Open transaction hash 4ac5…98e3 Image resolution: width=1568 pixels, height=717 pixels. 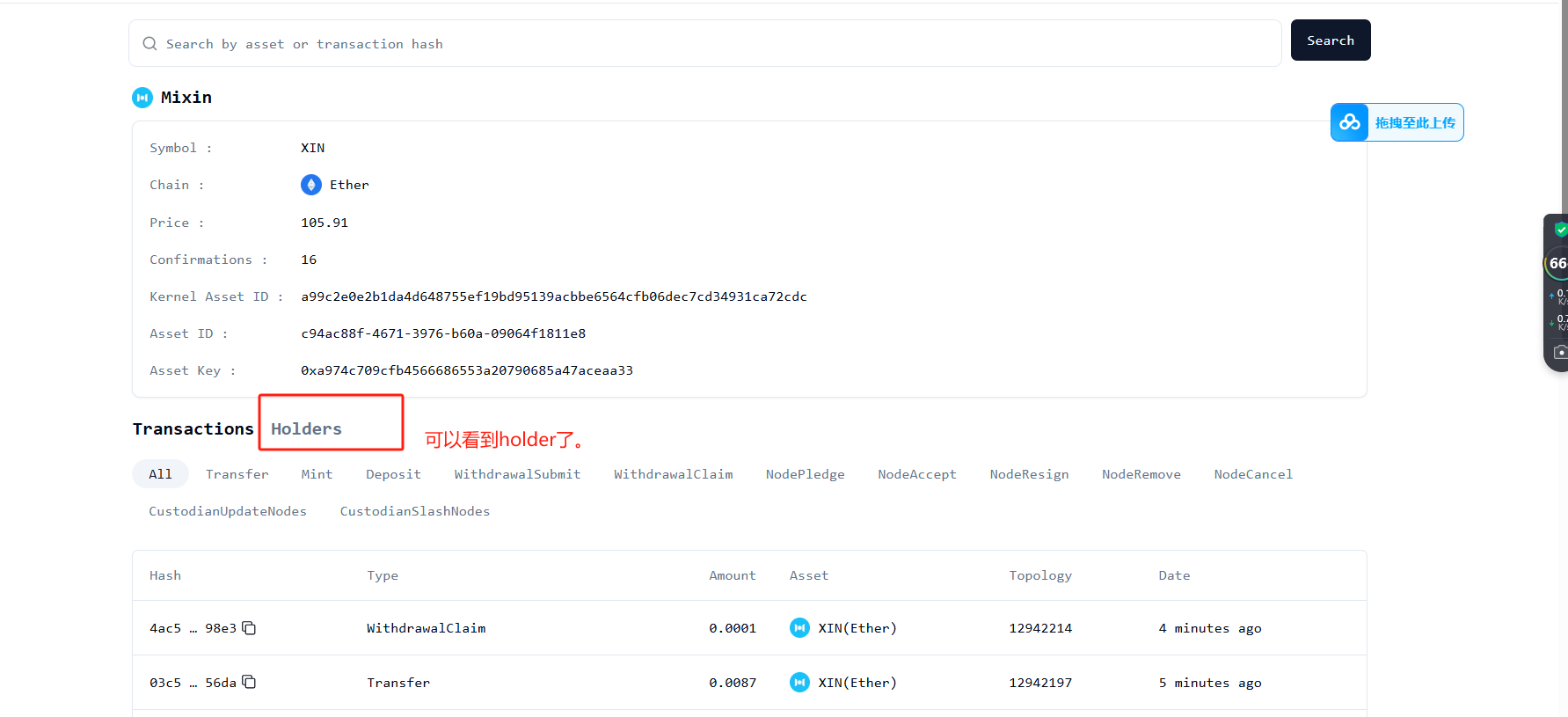[193, 628]
